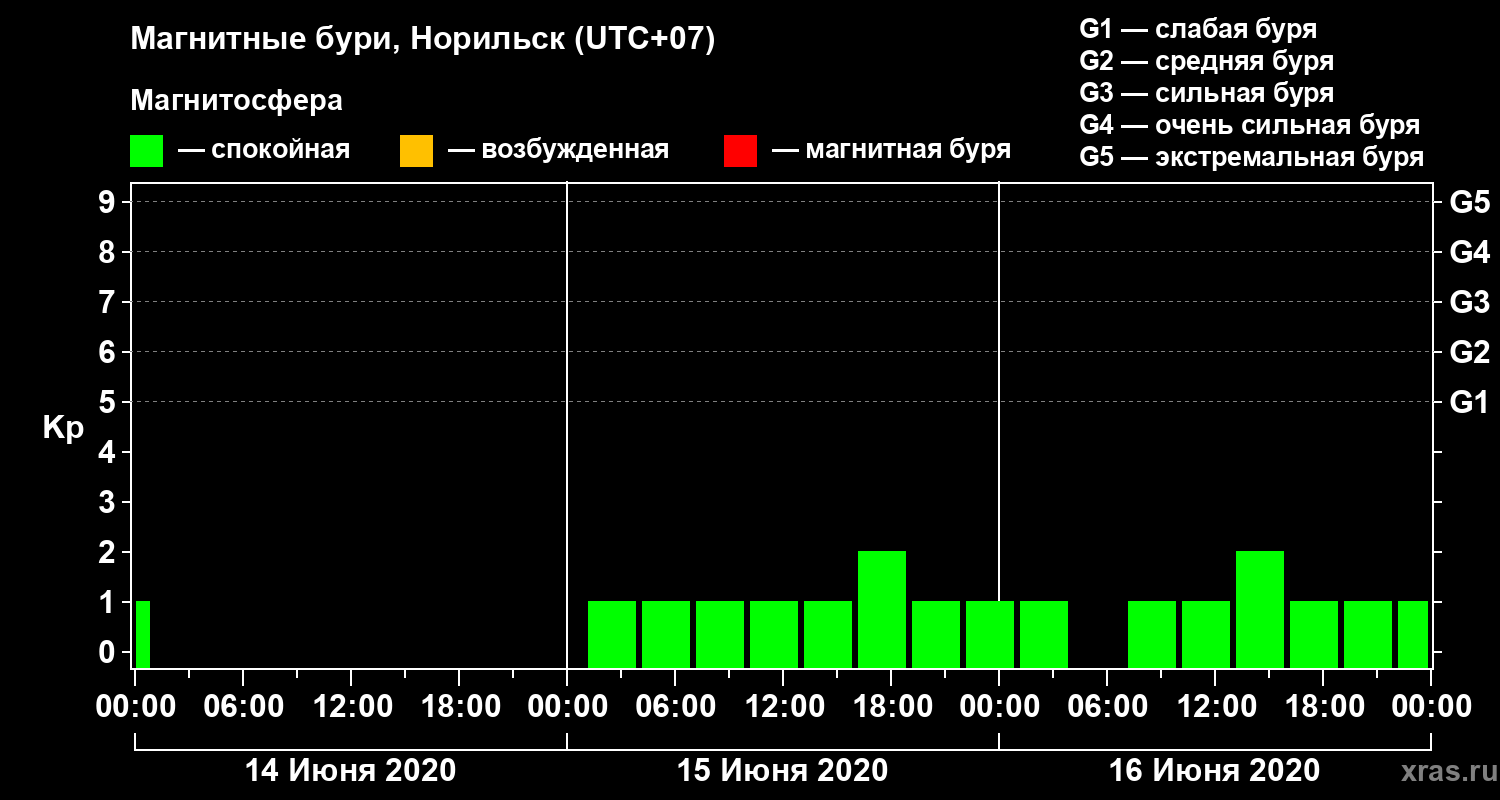Click the 'G2' label on right axis
This screenshot has width=1500, height=800.
[x=1470, y=353]
